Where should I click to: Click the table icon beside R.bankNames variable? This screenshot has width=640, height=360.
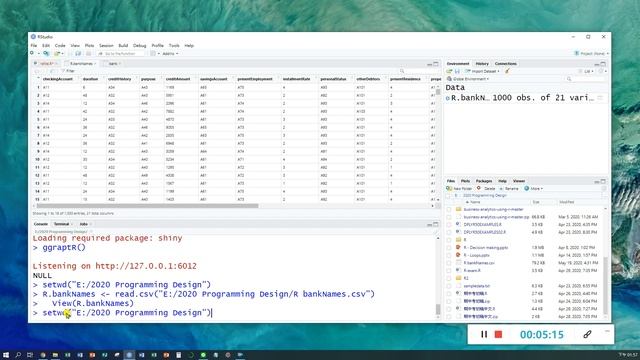tap(600, 98)
